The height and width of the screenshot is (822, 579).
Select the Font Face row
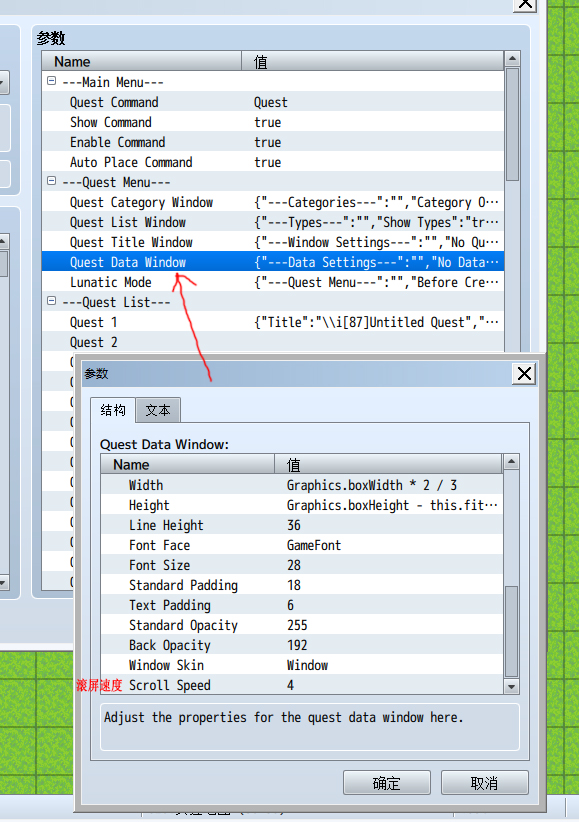pos(302,545)
